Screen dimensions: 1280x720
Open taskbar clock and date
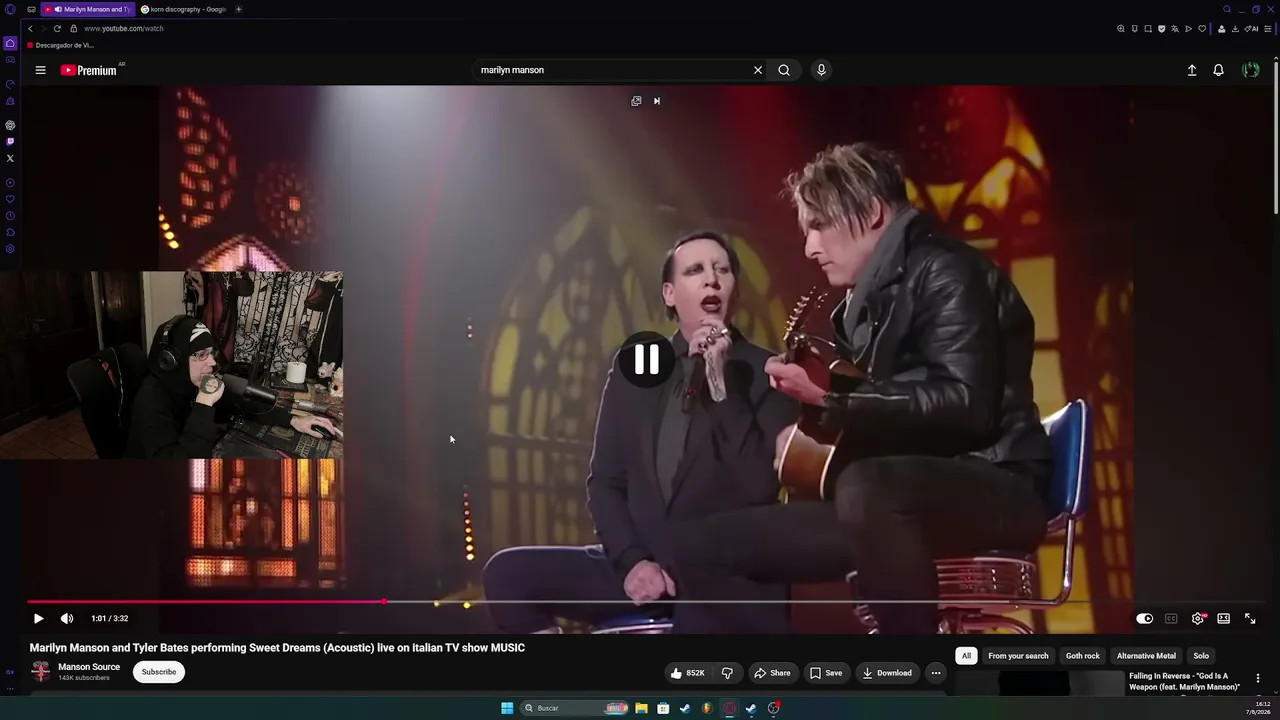pos(1258,708)
